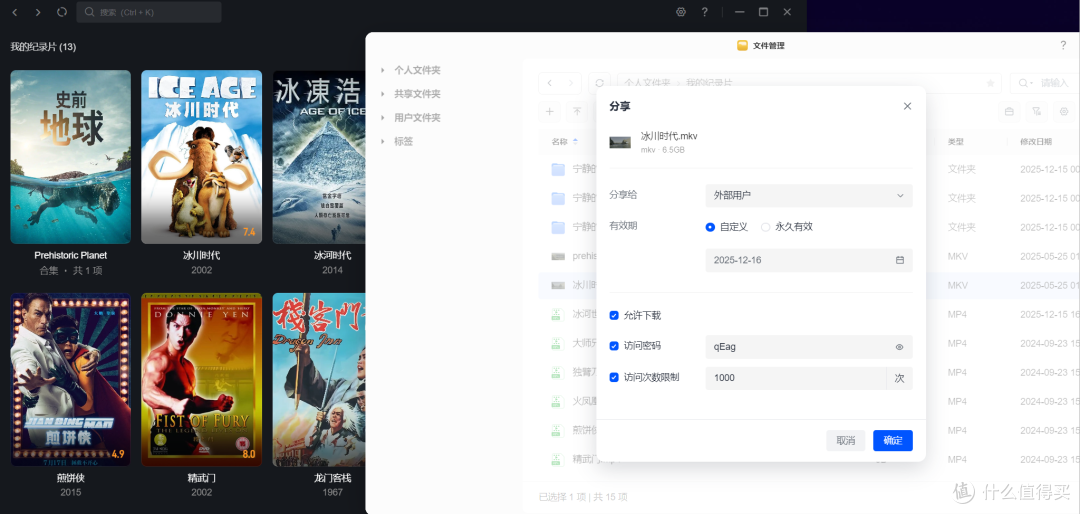The height and width of the screenshot is (514, 1080).
Task: Open the calendar icon in date field
Action: pyautogui.click(x=900, y=260)
